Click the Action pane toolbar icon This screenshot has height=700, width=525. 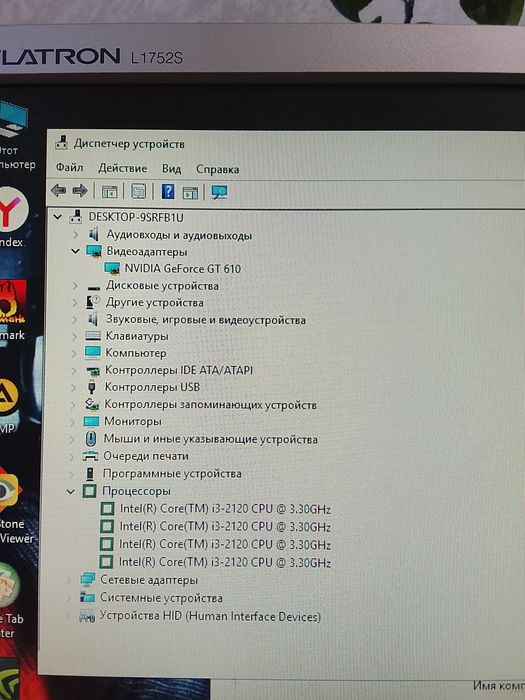190,192
